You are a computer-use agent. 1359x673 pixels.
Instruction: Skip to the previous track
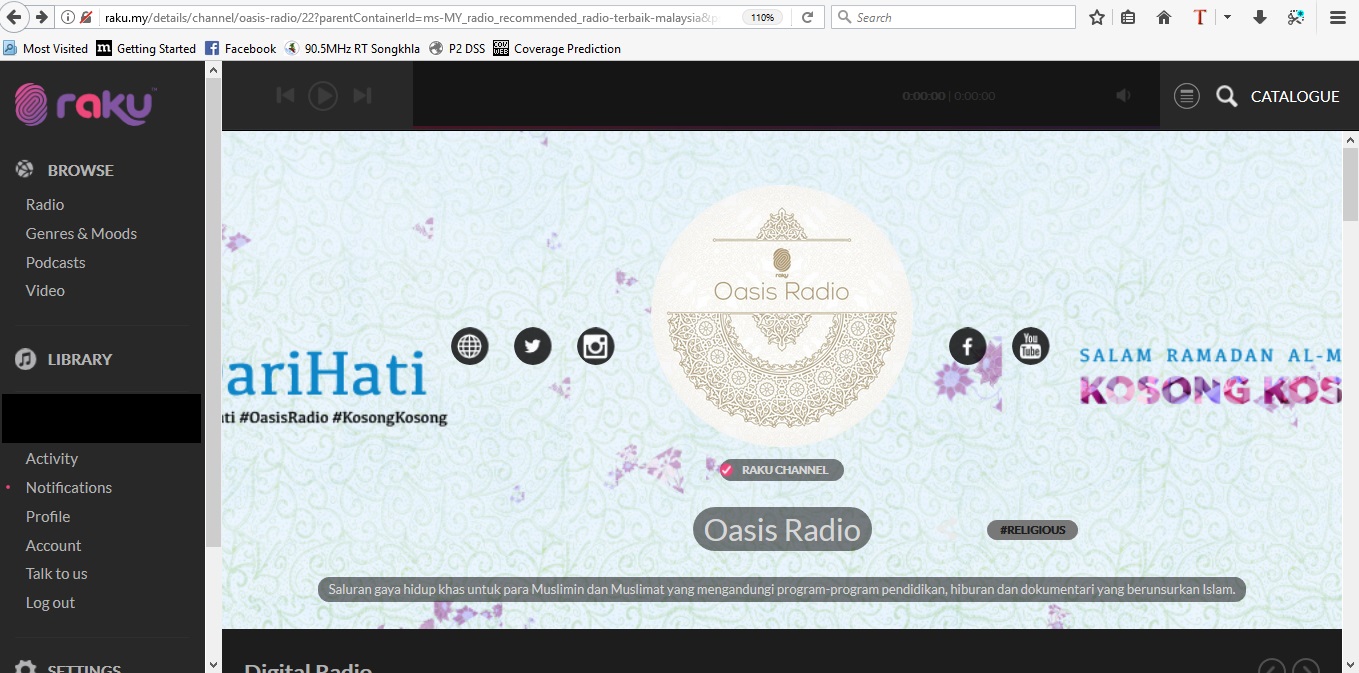click(285, 95)
